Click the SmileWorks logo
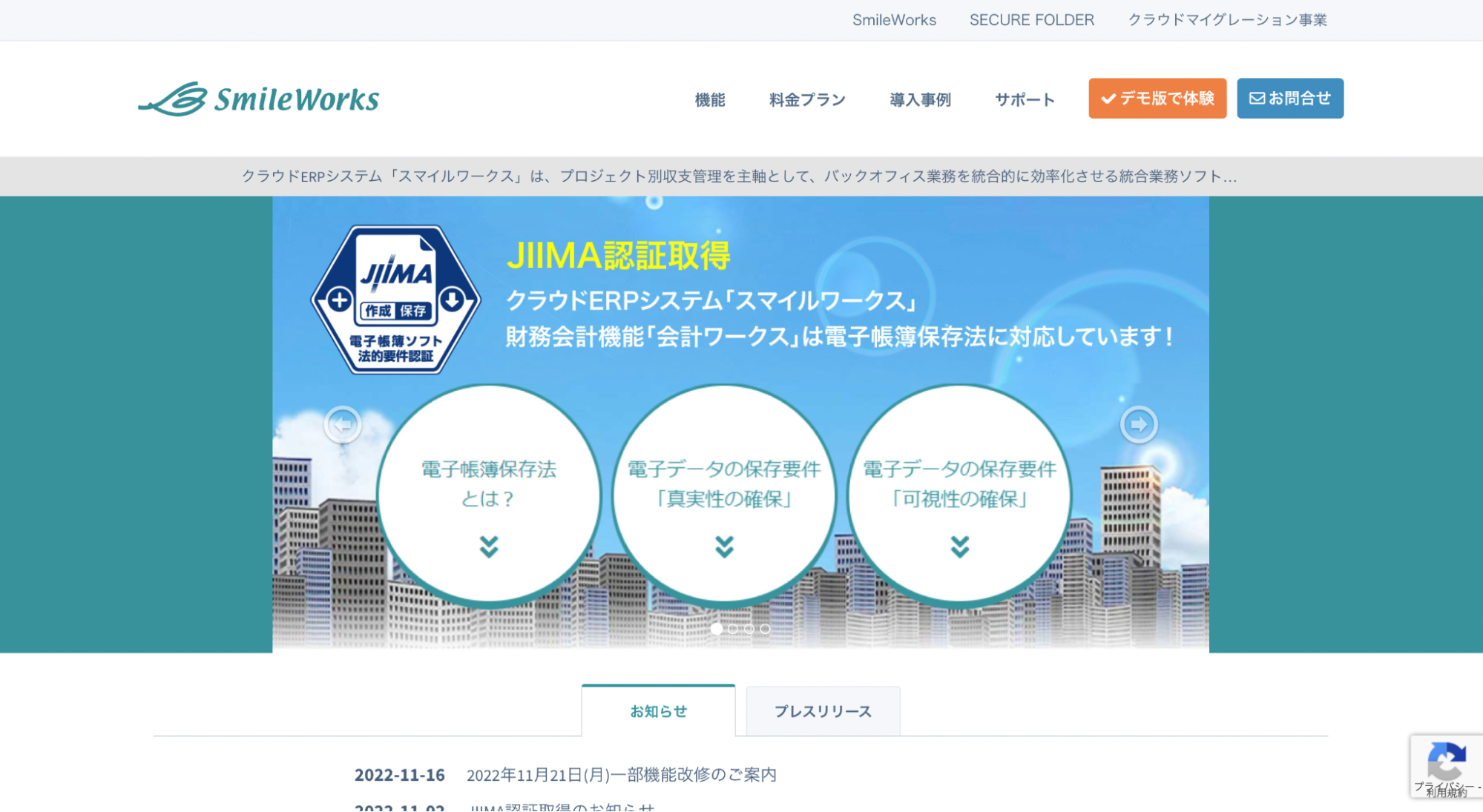 coord(258,99)
